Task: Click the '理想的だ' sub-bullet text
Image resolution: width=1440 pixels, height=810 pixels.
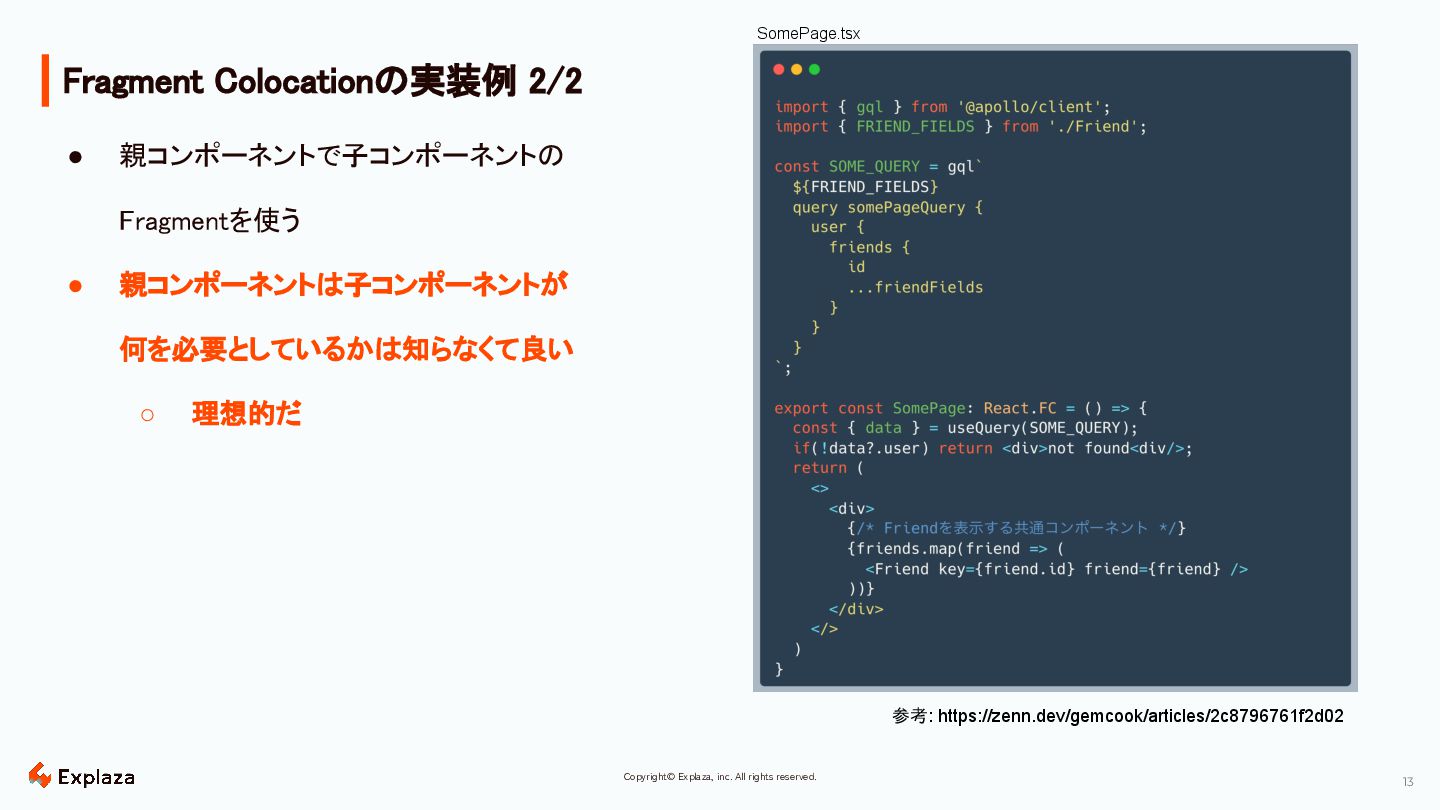Action: point(247,414)
